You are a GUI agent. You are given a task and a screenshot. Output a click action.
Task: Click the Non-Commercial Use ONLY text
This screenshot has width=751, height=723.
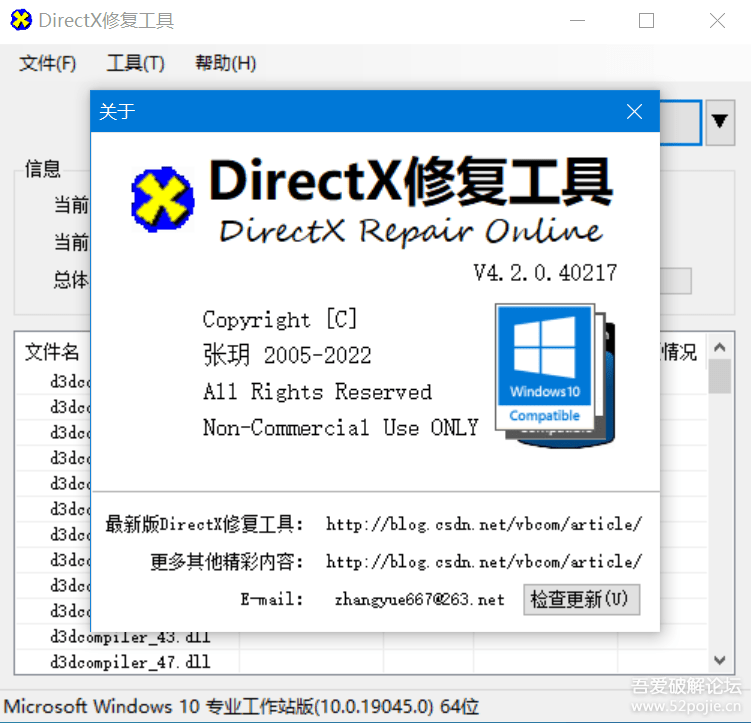click(341, 428)
